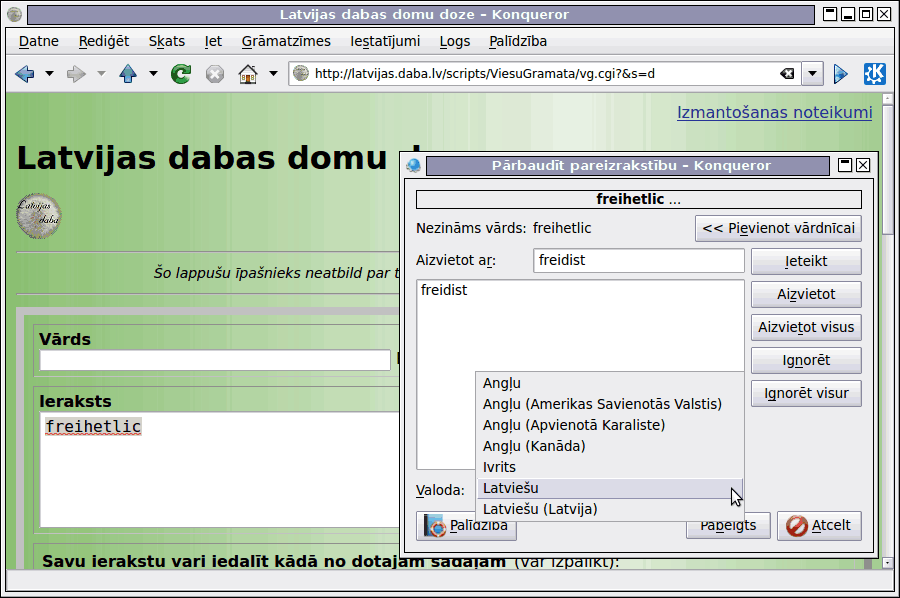This screenshot has width=900, height=598.
Task: Click the site favicon in URL bar
Action: click(301, 73)
